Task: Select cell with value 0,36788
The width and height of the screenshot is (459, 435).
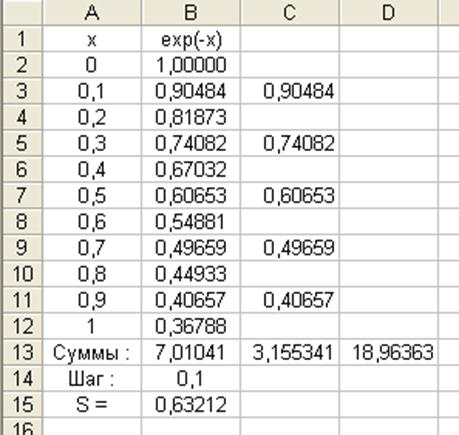Action: [x=191, y=326]
